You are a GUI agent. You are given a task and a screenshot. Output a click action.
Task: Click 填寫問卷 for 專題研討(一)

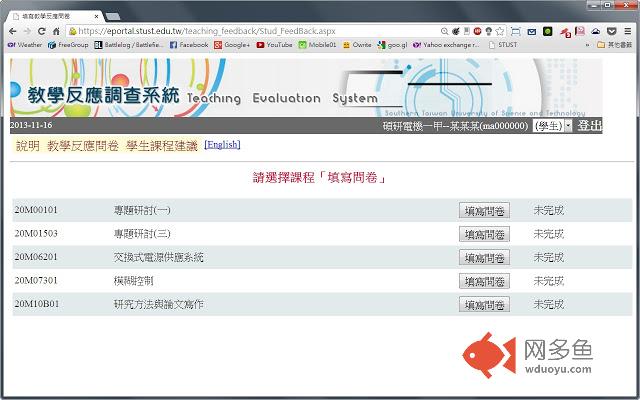(484, 211)
